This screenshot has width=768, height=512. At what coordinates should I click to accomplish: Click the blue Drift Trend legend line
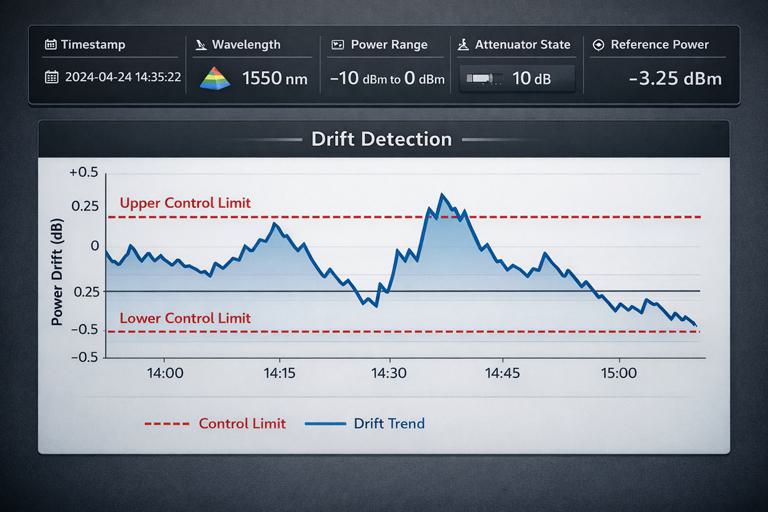pos(325,424)
